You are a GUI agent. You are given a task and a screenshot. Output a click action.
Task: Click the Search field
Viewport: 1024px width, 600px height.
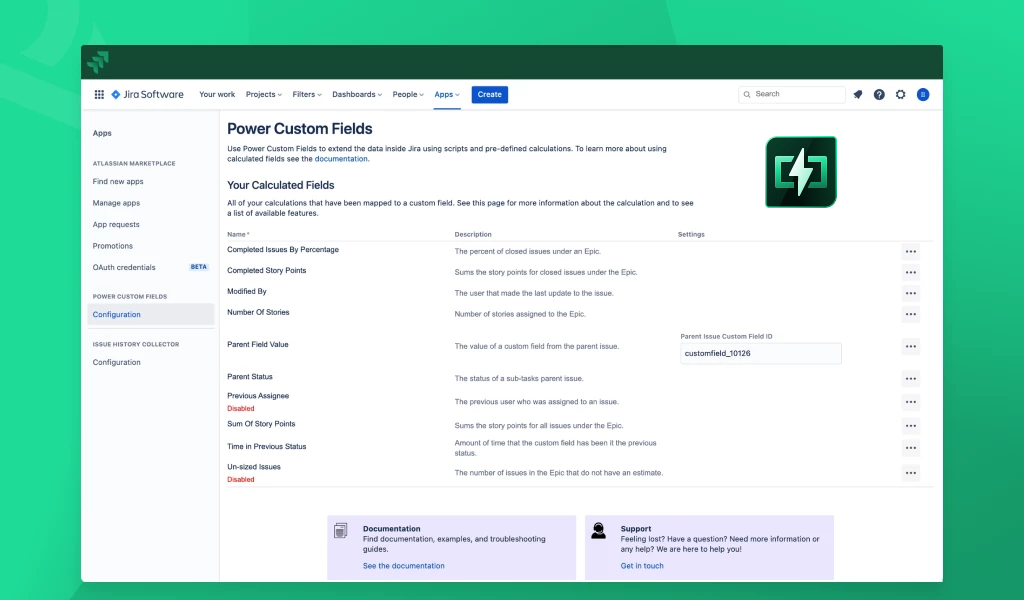tap(792, 95)
